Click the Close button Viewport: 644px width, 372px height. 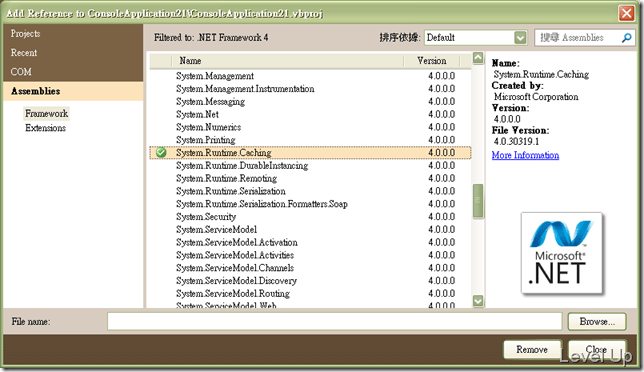(597, 349)
